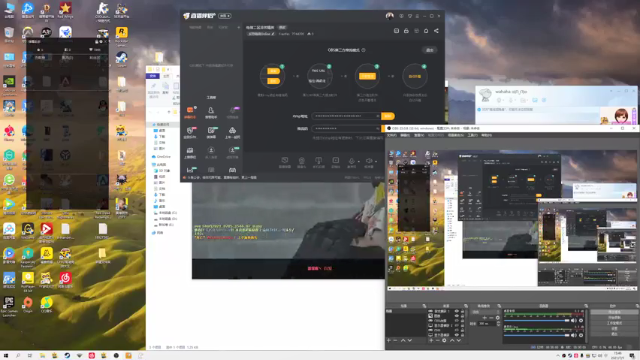
Task: Open the Epic Games Launcher desktop icon
Action: 9,307
